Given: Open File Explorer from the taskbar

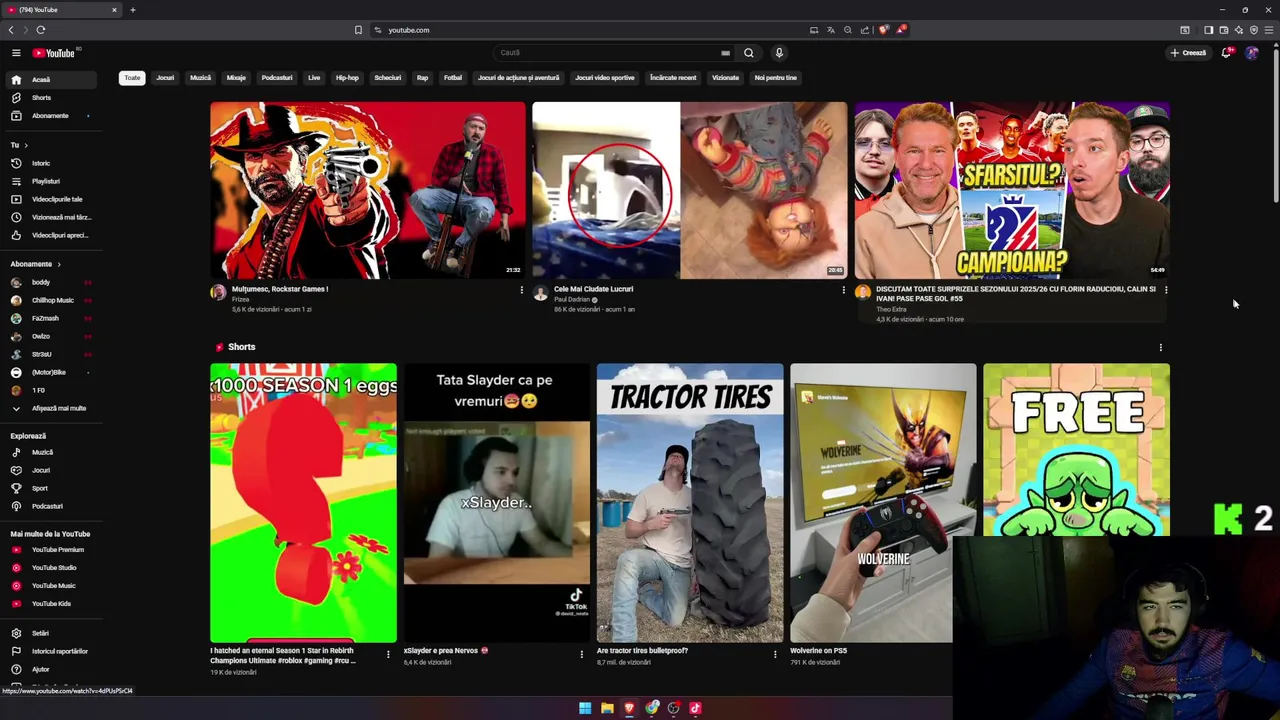Looking at the screenshot, I should tap(607, 708).
